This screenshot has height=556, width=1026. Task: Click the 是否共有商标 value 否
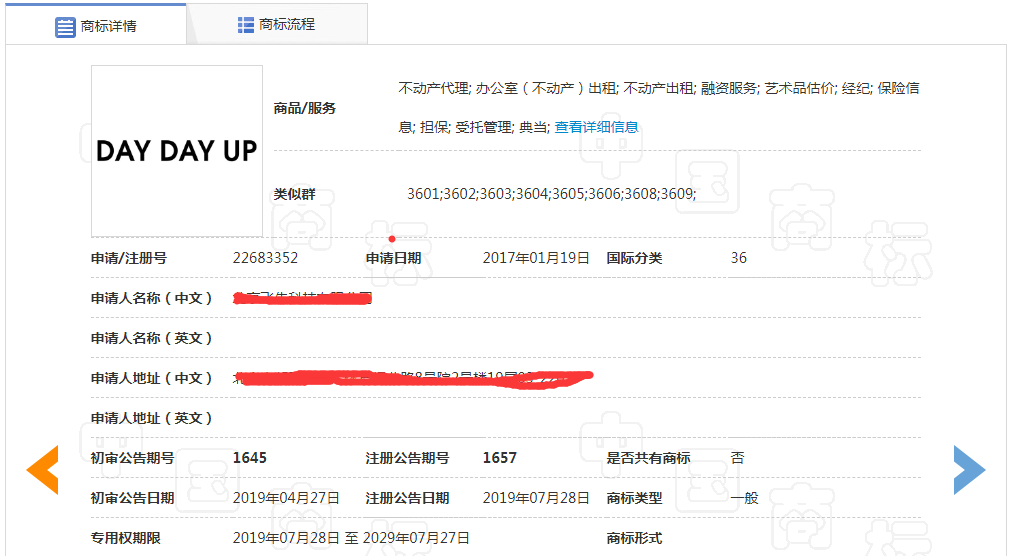tap(737, 458)
